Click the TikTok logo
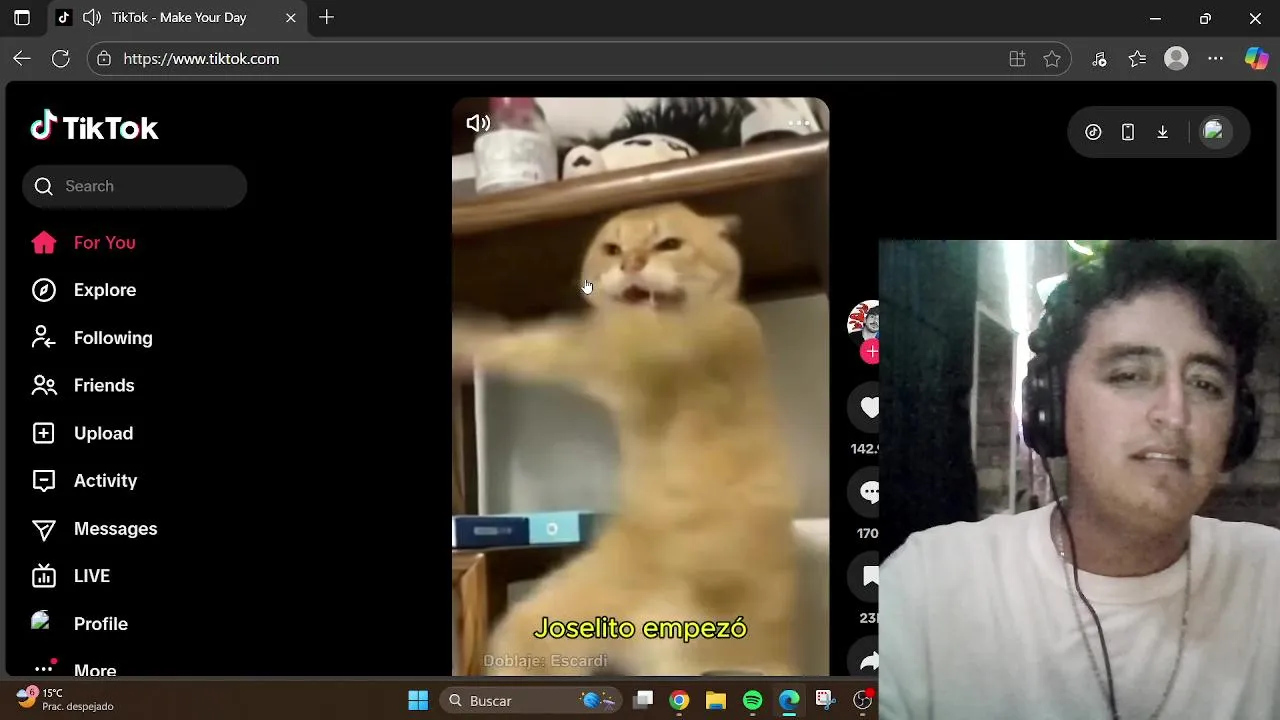Screen dimensions: 1280x720 tap(94, 127)
